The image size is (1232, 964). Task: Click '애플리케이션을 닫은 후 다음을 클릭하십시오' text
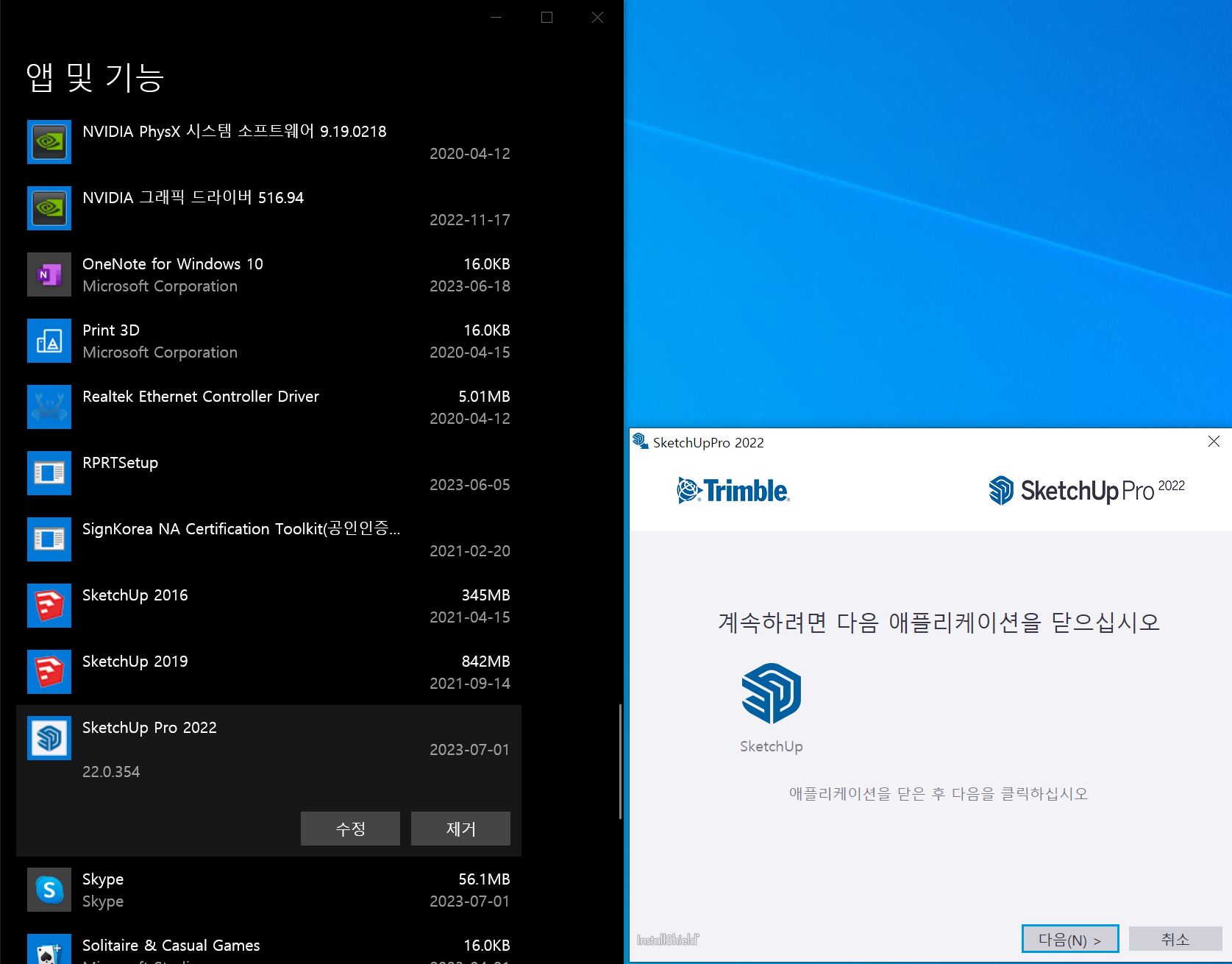tap(938, 793)
